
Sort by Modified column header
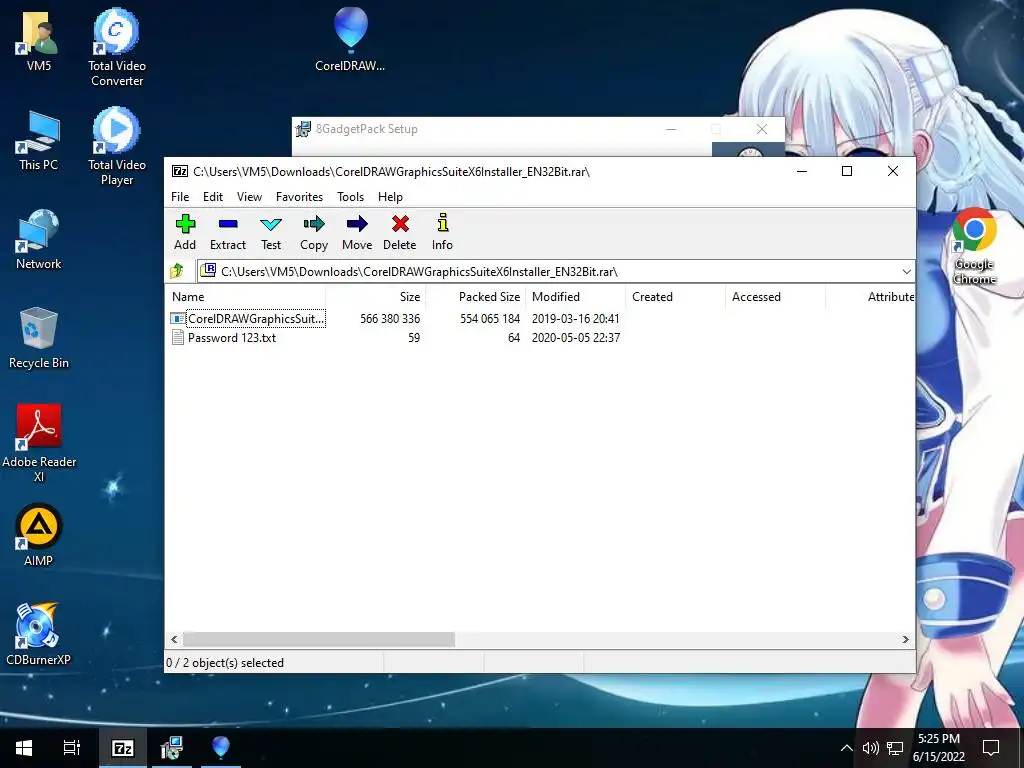click(575, 296)
